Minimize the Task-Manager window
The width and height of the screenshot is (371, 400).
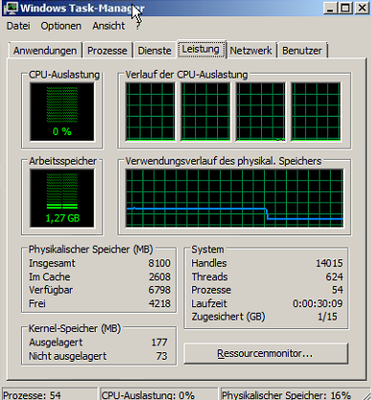[x=330, y=8]
